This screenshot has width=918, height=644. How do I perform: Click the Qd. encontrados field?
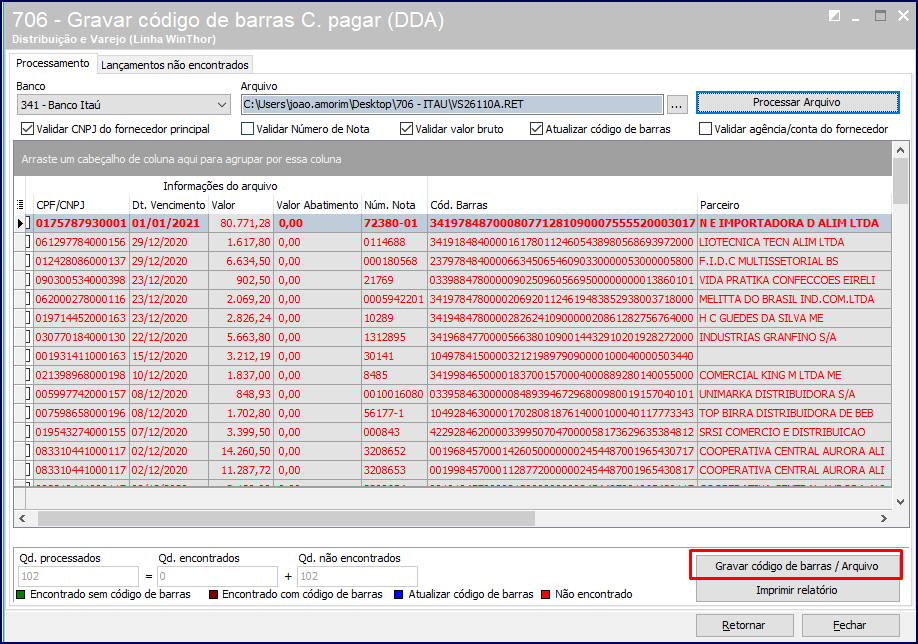pos(217,576)
